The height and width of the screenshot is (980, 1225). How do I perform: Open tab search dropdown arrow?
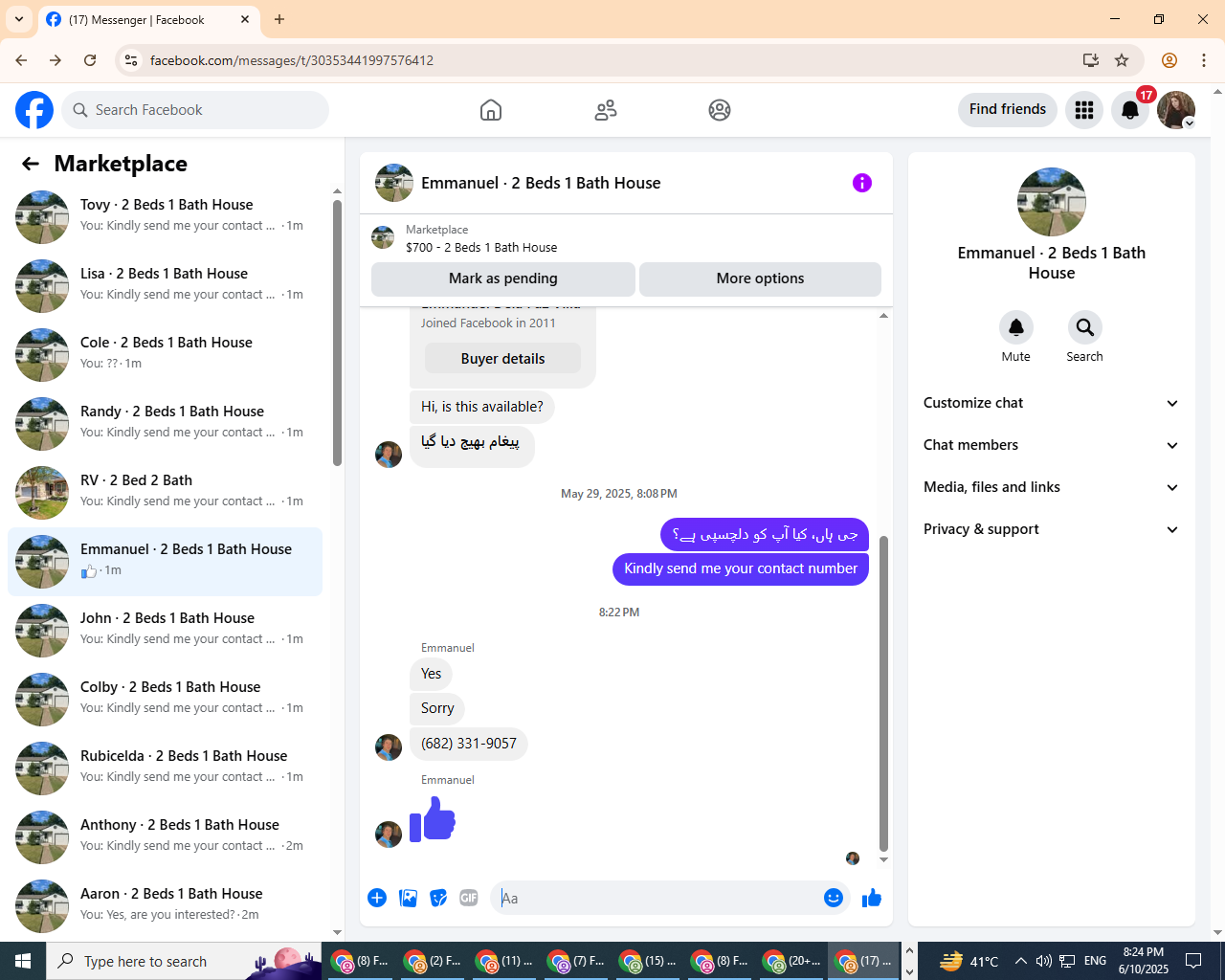click(x=19, y=19)
